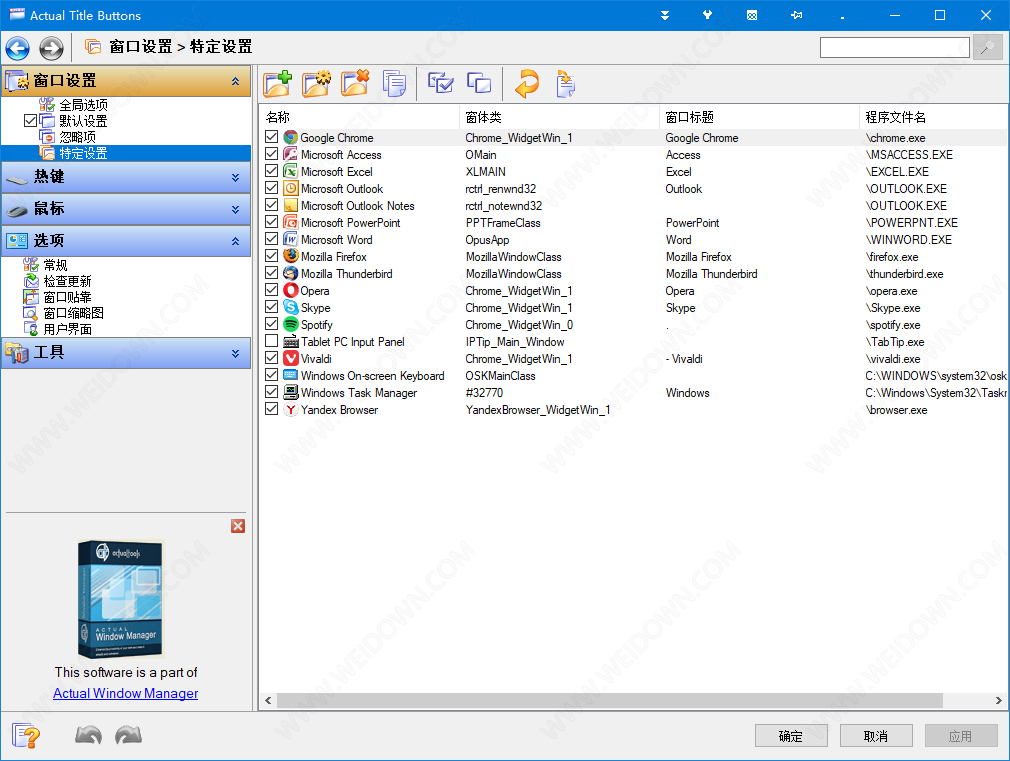Viewport: 1010px width, 761px height.
Task: Select 全局选项 in the tree
Action: [x=83, y=104]
